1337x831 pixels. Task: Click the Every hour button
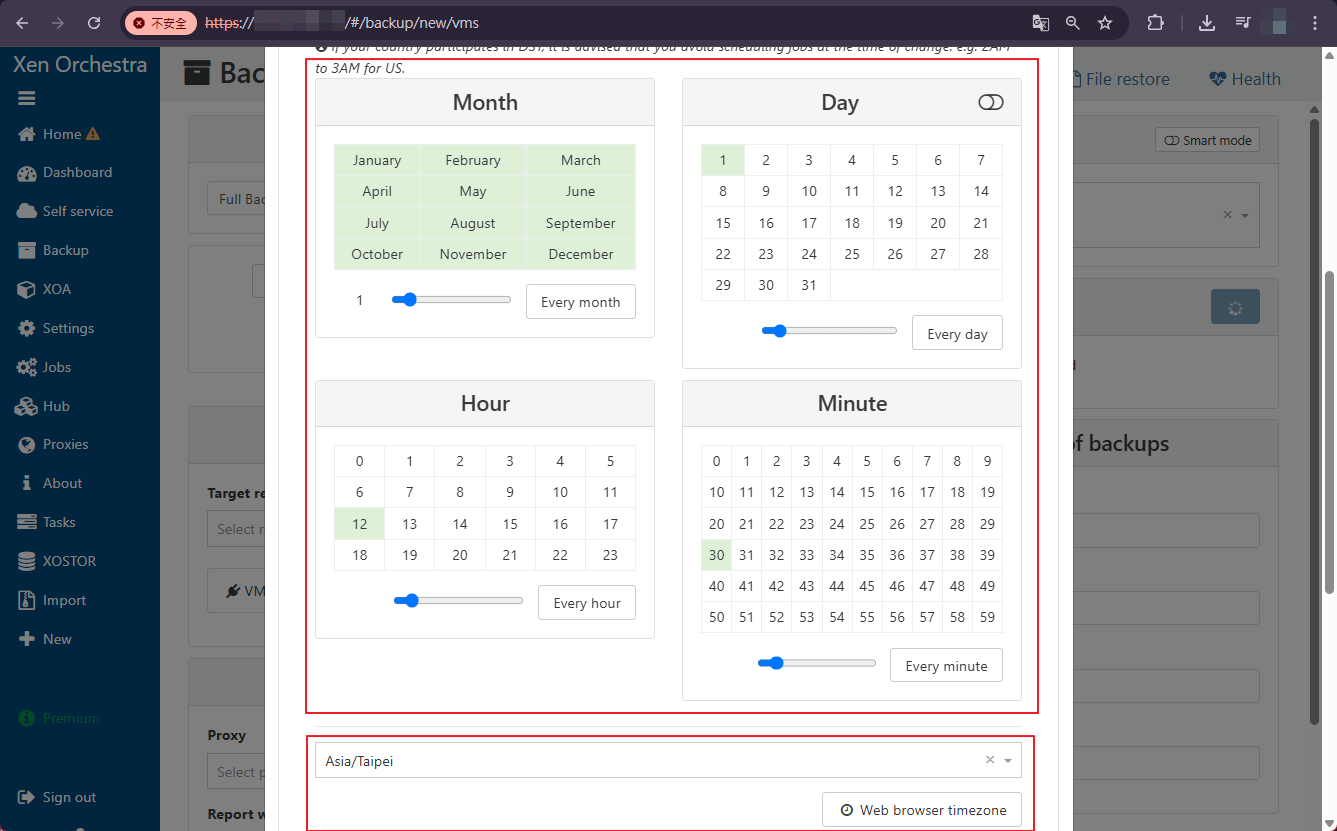point(587,603)
